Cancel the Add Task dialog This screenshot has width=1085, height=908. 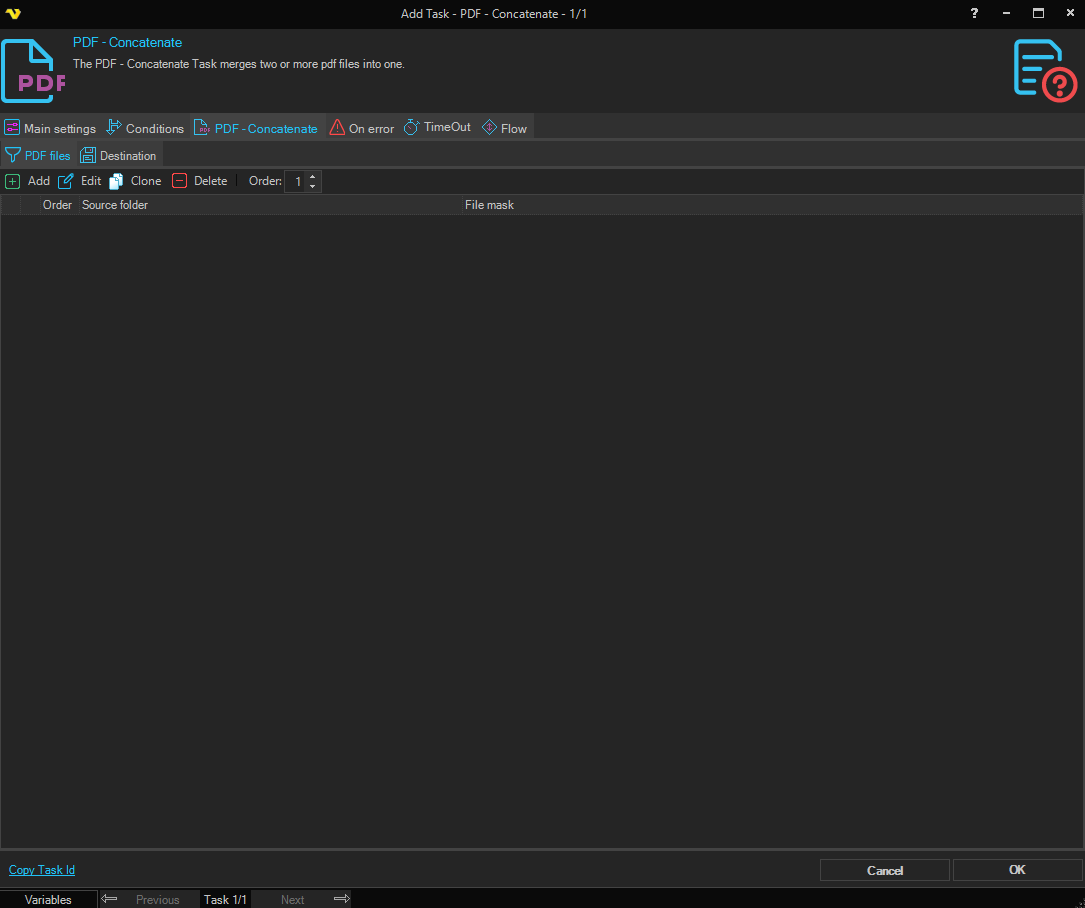[884, 870]
